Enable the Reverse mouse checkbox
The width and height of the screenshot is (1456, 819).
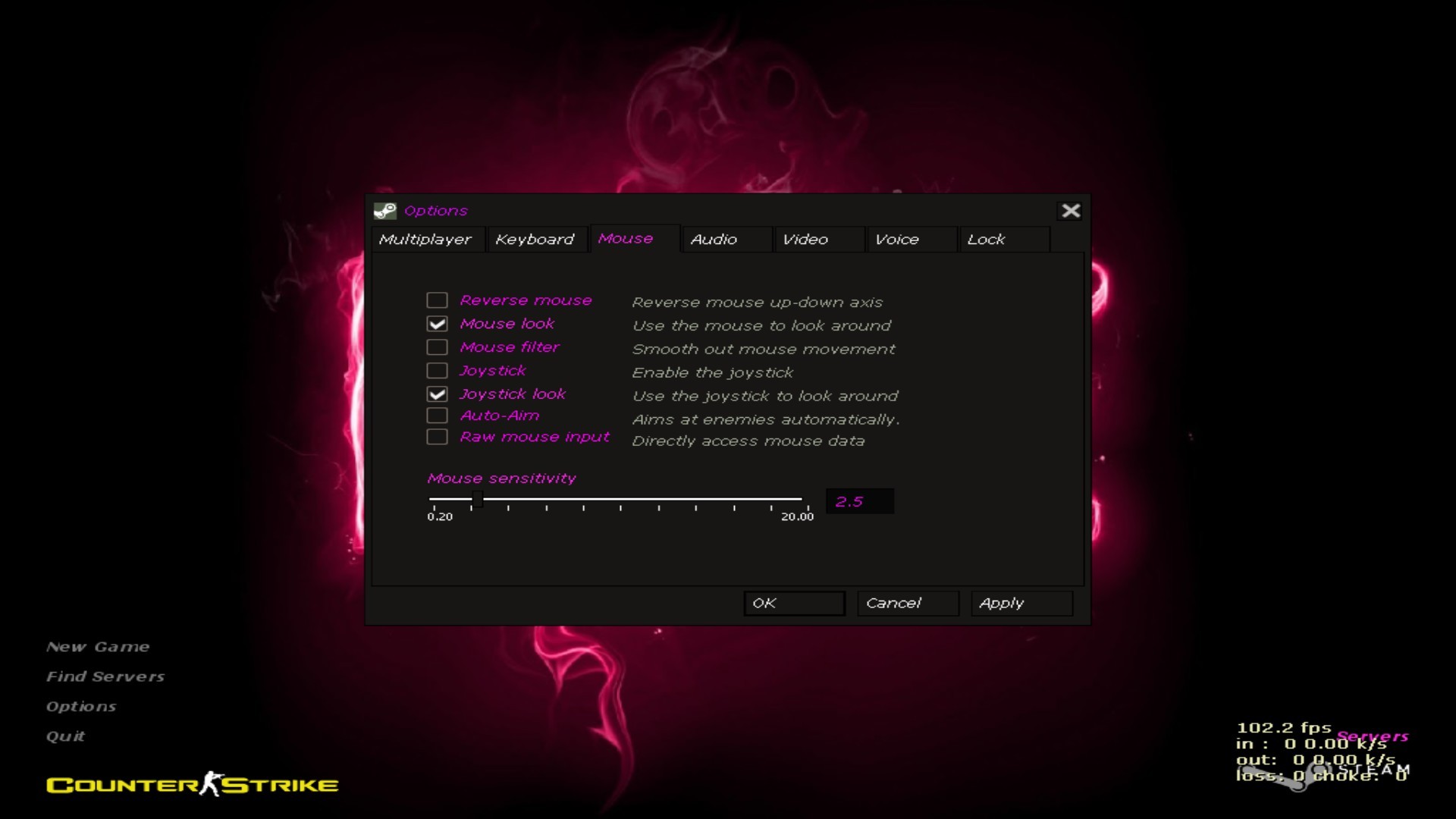point(437,301)
